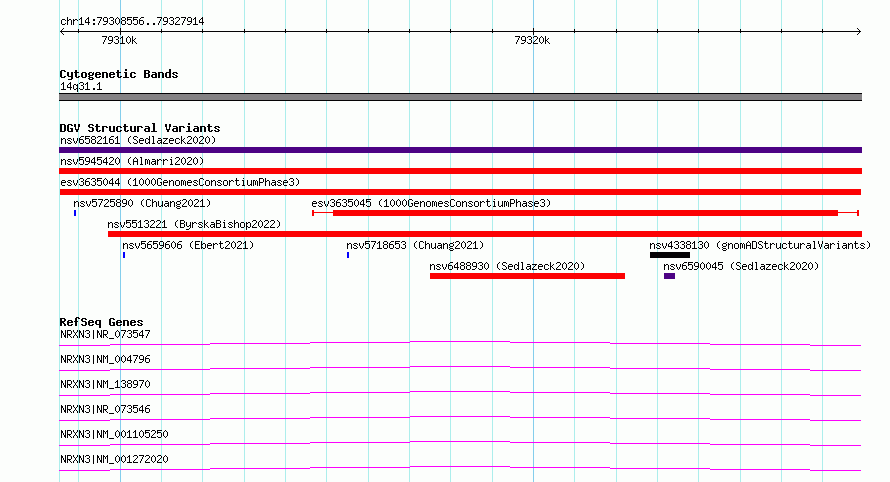Open the NRXN3|NM_001272020 transcript label
890x482 pixels.
[x=114, y=459]
